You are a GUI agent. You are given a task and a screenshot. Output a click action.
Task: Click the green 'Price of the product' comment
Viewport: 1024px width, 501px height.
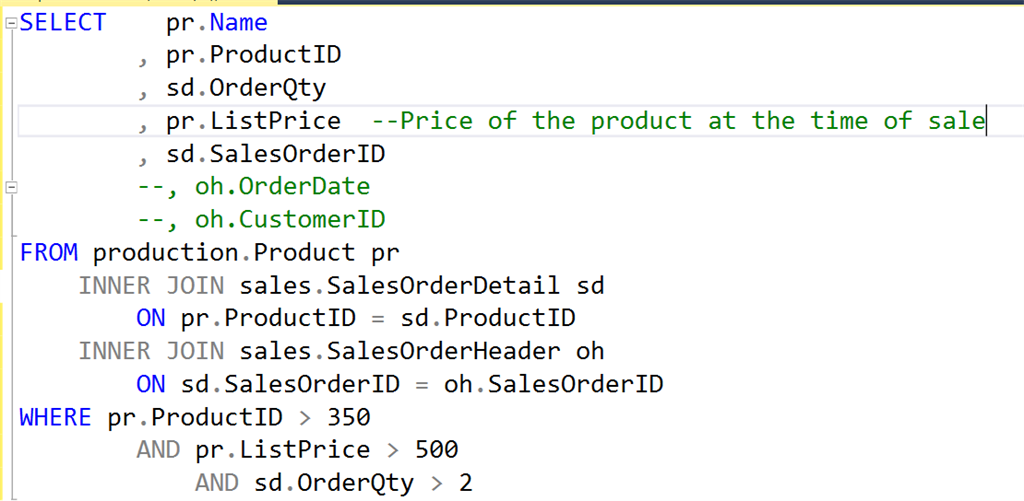tap(678, 121)
